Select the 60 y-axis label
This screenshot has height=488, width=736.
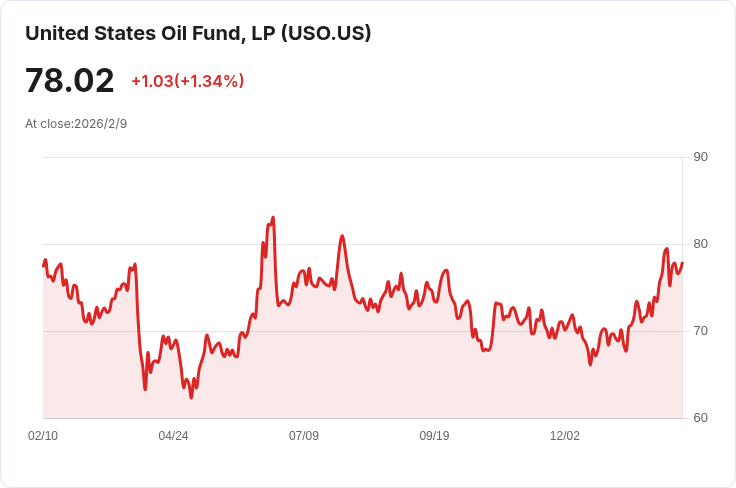point(700,418)
